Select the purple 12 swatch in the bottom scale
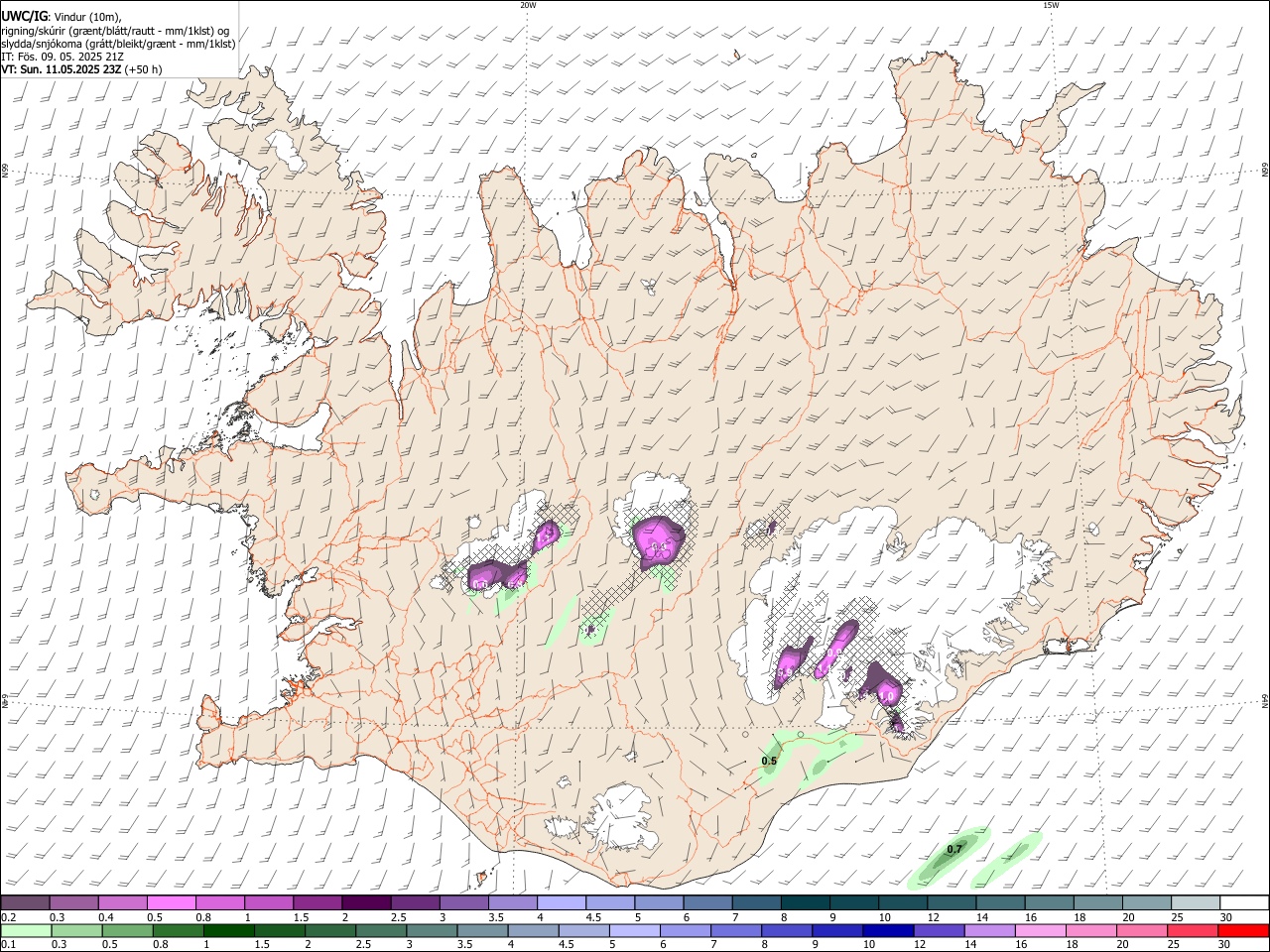The image size is (1270, 952). 939,930
